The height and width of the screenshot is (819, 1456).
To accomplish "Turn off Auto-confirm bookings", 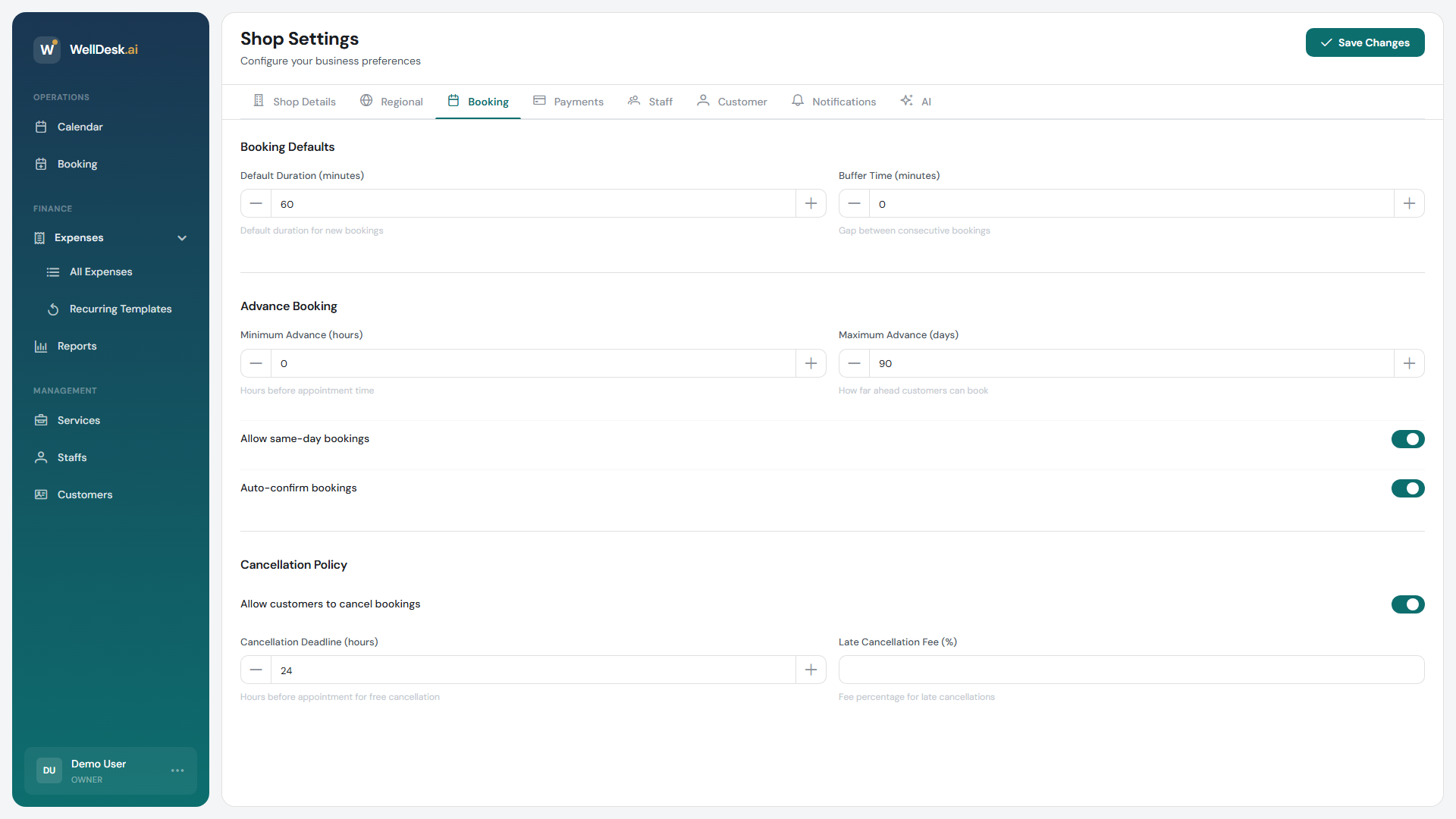I will (1407, 488).
